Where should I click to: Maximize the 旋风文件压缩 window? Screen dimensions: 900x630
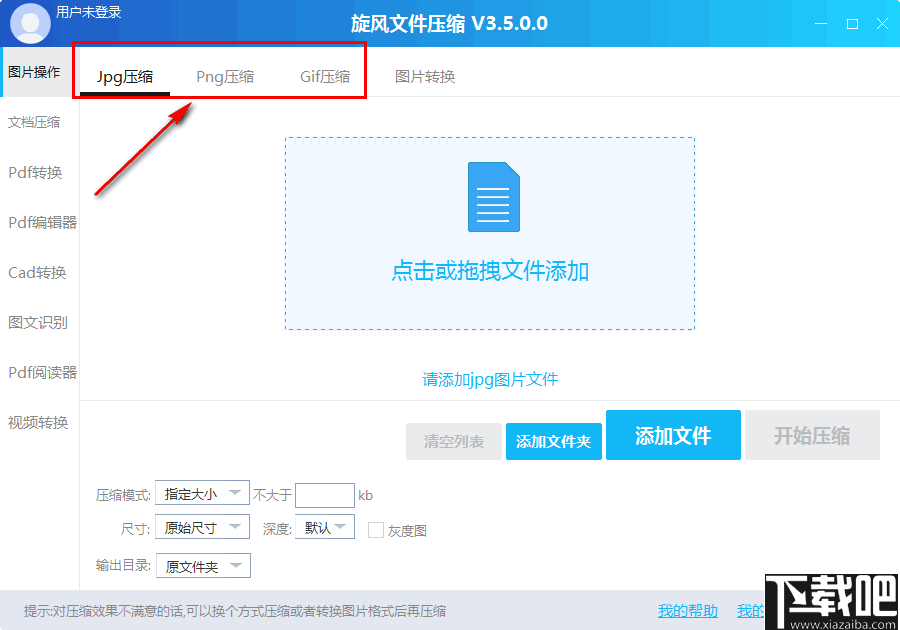pos(852,24)
